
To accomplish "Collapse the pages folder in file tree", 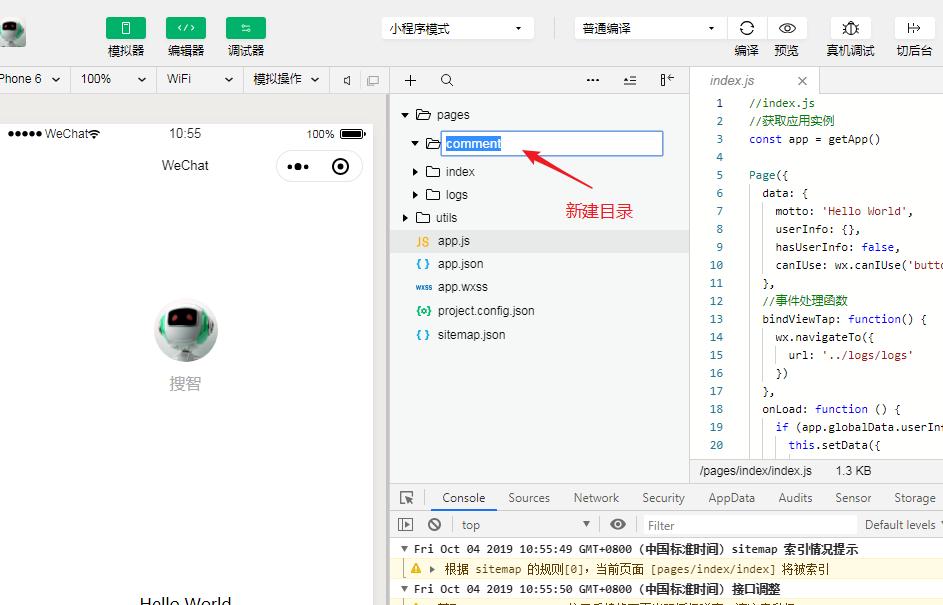I will click(405, 114).
